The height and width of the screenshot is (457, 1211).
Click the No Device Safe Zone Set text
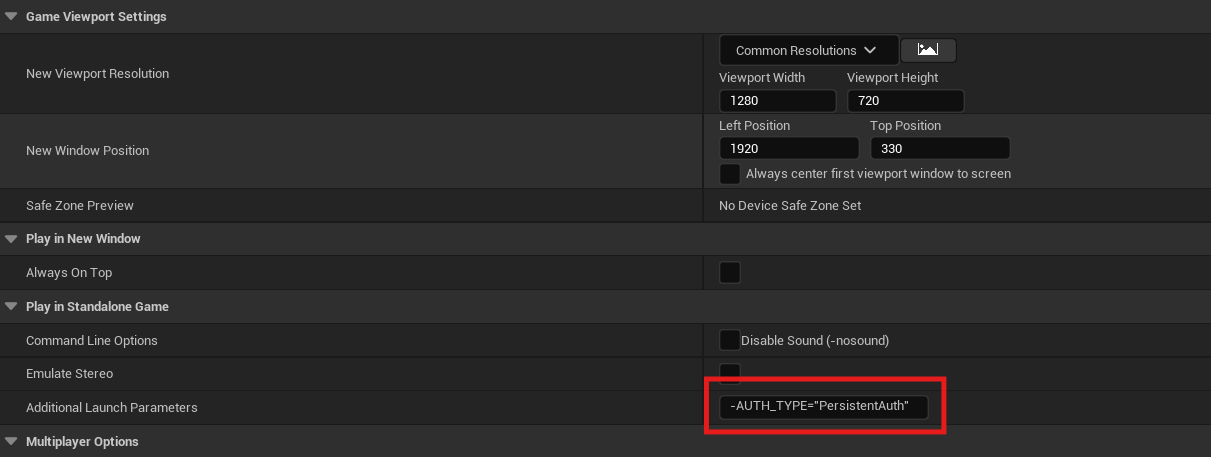pos(789,206)
